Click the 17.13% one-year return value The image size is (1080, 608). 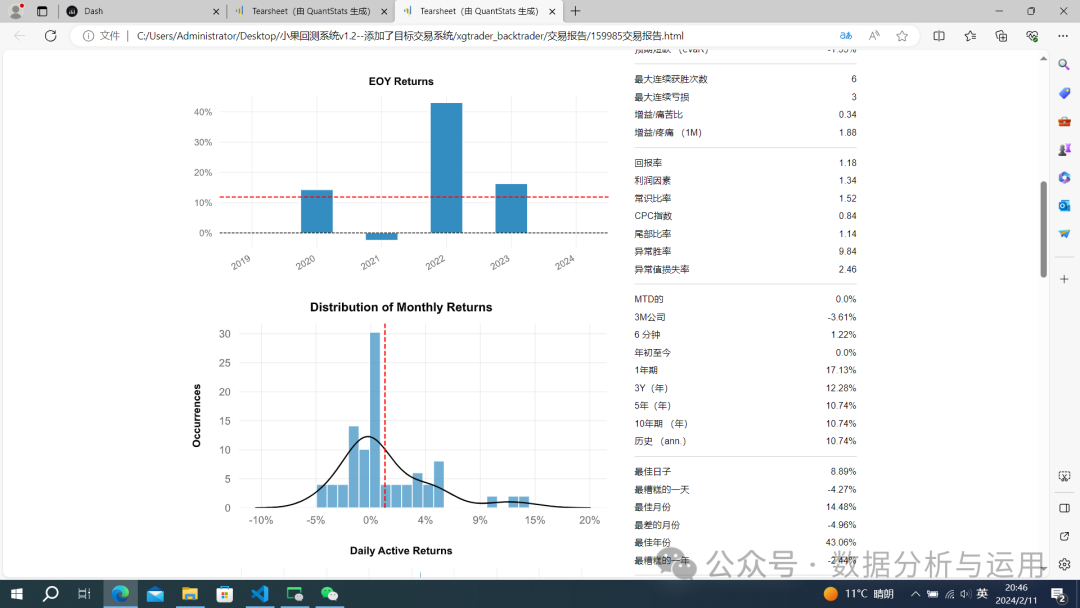point(841,370)
